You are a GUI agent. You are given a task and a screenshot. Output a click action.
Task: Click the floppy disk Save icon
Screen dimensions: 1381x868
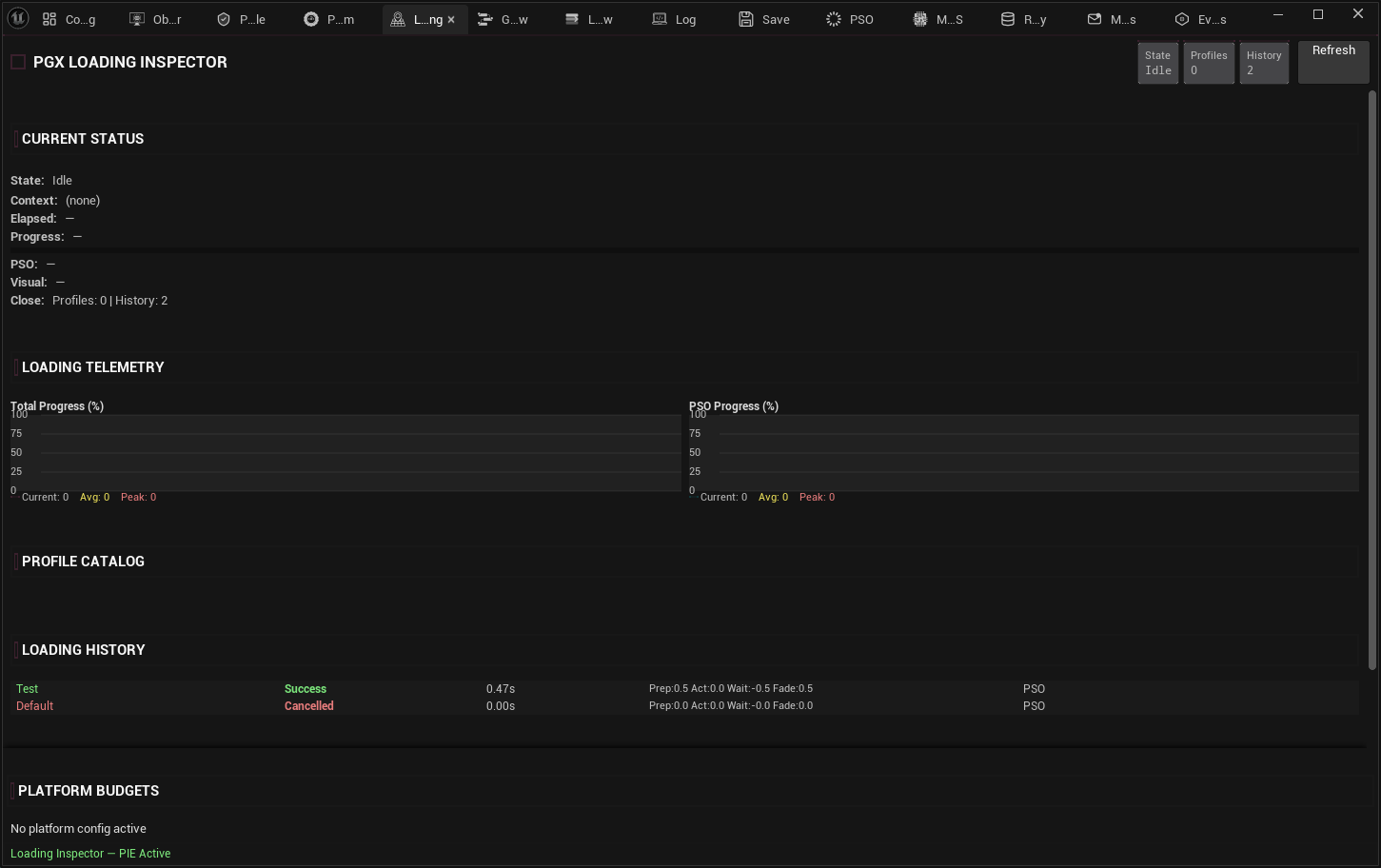[746, 19]
